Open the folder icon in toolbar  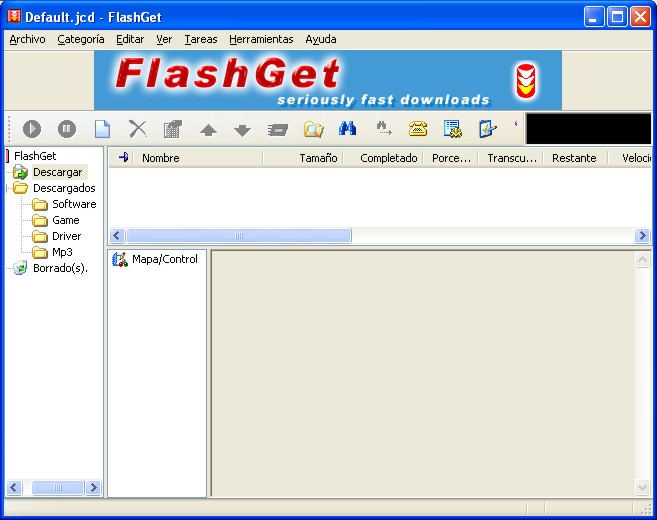313,128
